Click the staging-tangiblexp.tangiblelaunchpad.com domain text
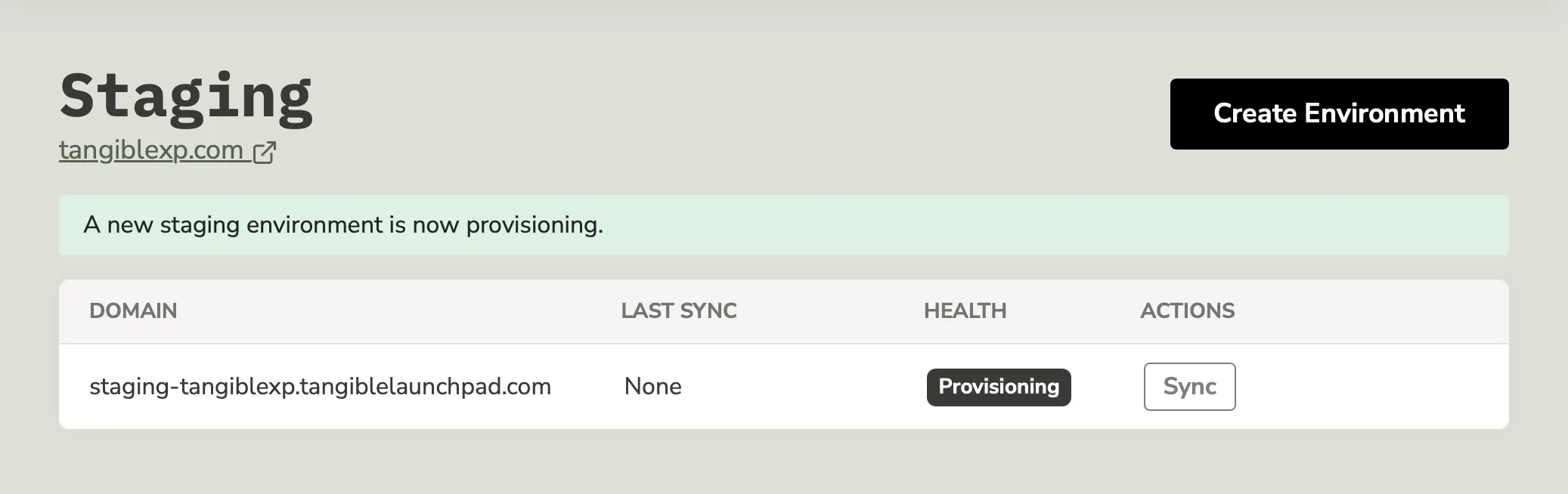Image resolution: width=1568 pixels, height=494 pixels. [x=320, y=387]
